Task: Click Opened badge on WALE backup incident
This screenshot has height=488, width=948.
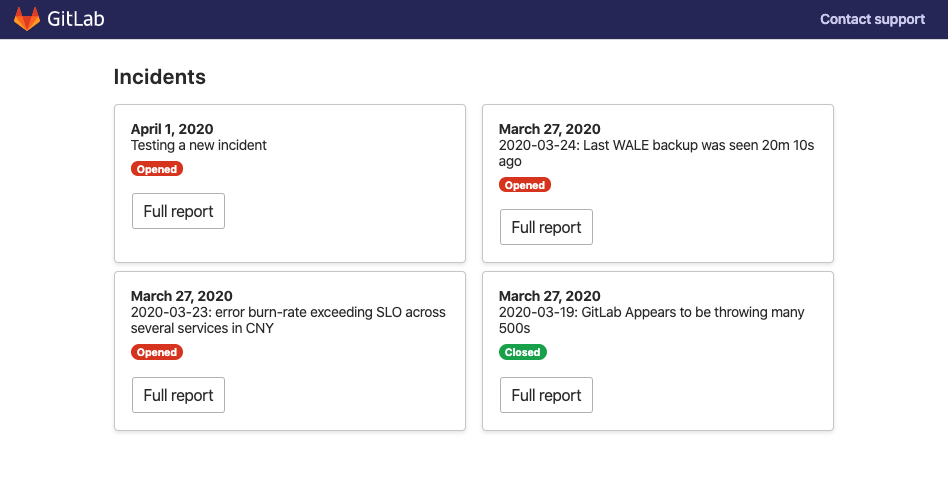Action: click(525, 185)
